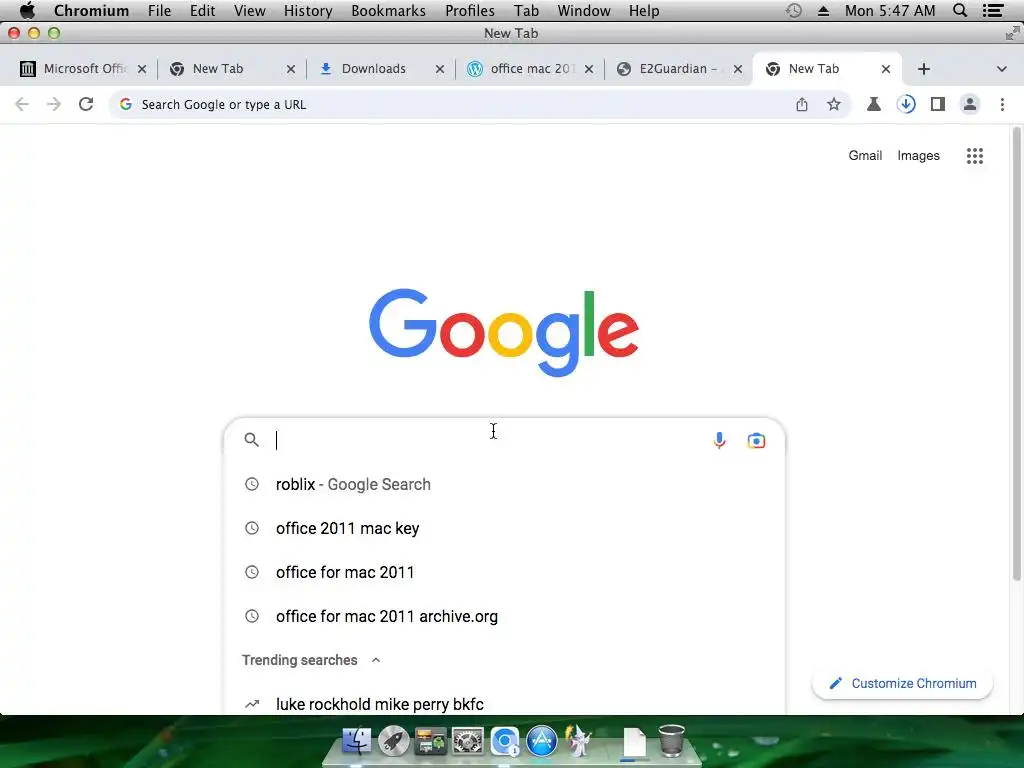Image resolution: width=1024 pixels, height=768 pixels.
Task: Open the wizard app in Dock
Action: (x=578, y=741)
